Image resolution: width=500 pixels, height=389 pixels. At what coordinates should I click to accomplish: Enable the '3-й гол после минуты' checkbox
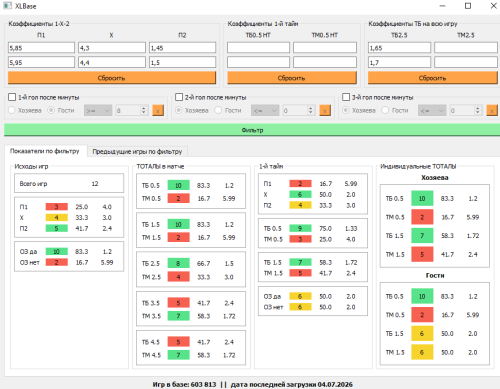346,97
